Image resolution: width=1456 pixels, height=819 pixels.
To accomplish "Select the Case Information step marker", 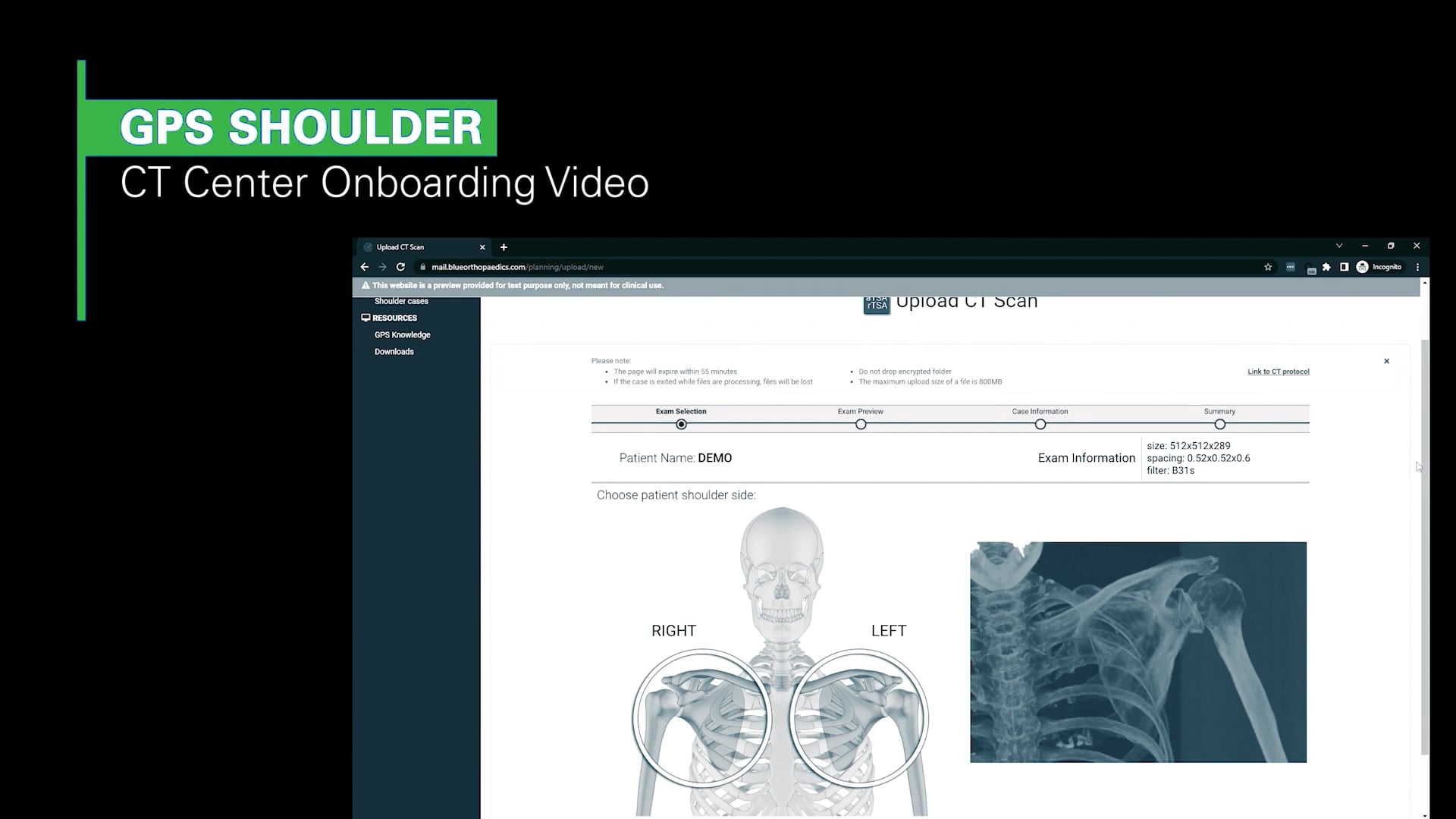I will click(1040, 425).
